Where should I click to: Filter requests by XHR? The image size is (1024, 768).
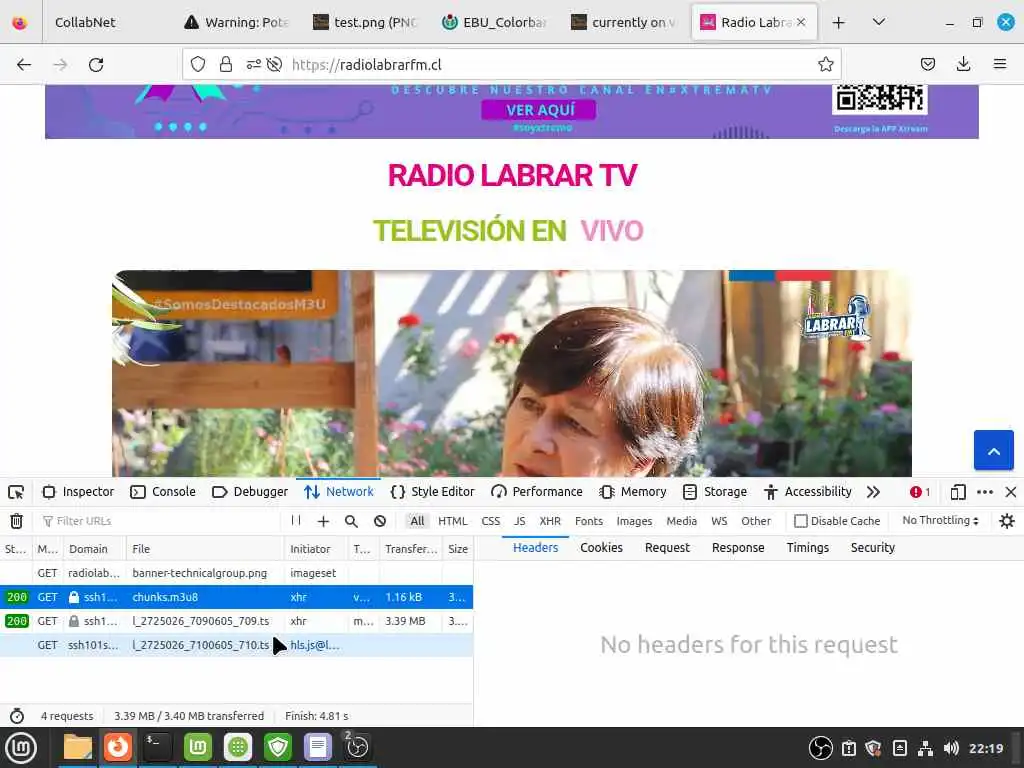[x=550, y=521]
